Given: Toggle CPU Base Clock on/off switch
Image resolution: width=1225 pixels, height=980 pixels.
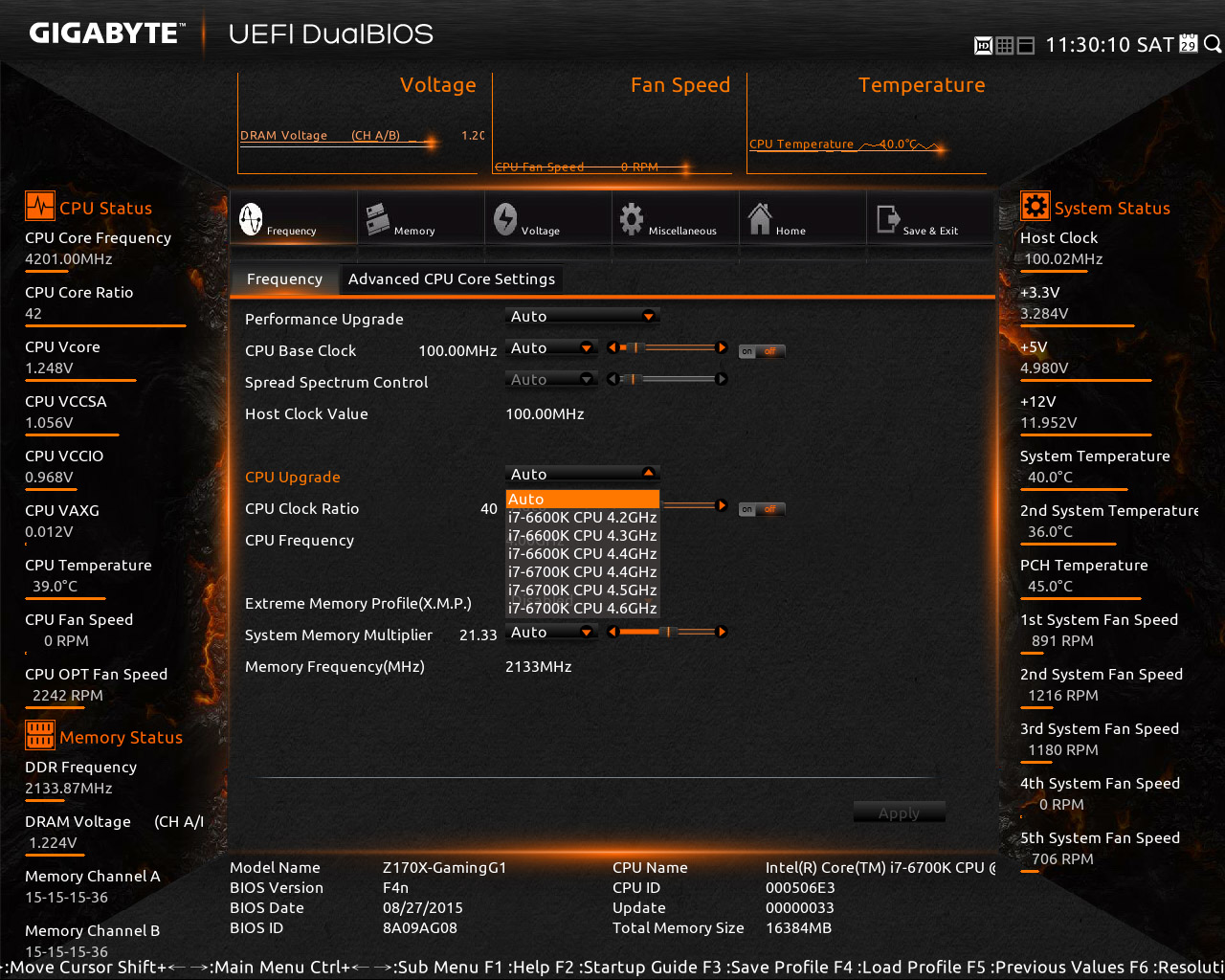Looking at the screenshot, I should click(762, 351).
